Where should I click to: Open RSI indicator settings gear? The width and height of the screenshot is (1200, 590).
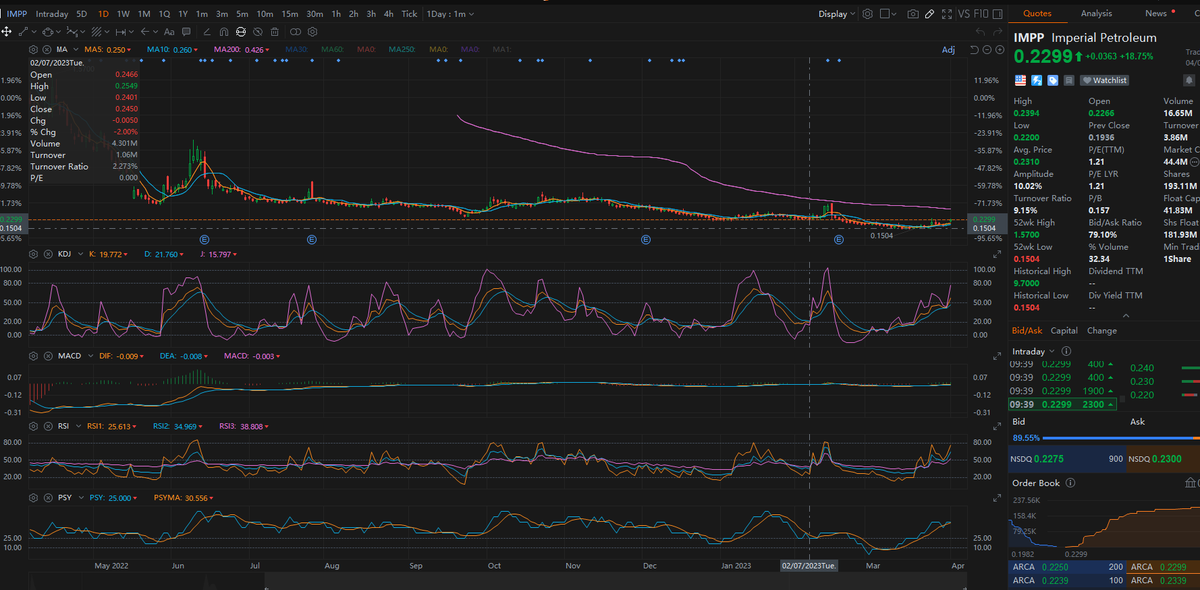click(33, 426)
